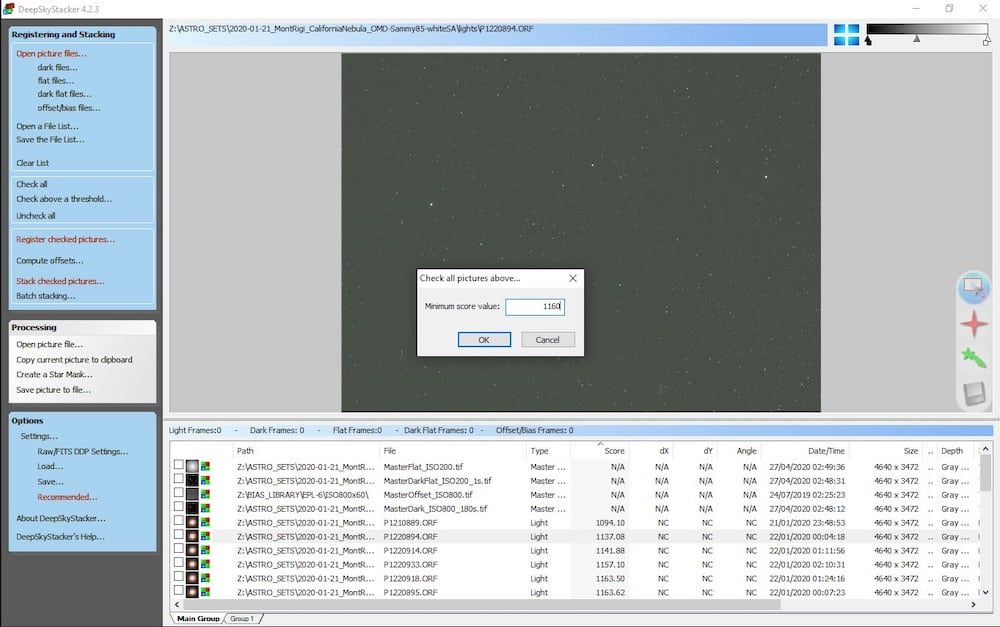Select the rectangle selection tool icon
Image resolution: width=1000 pixels, height=627 pixels.
tap(974, 288)
